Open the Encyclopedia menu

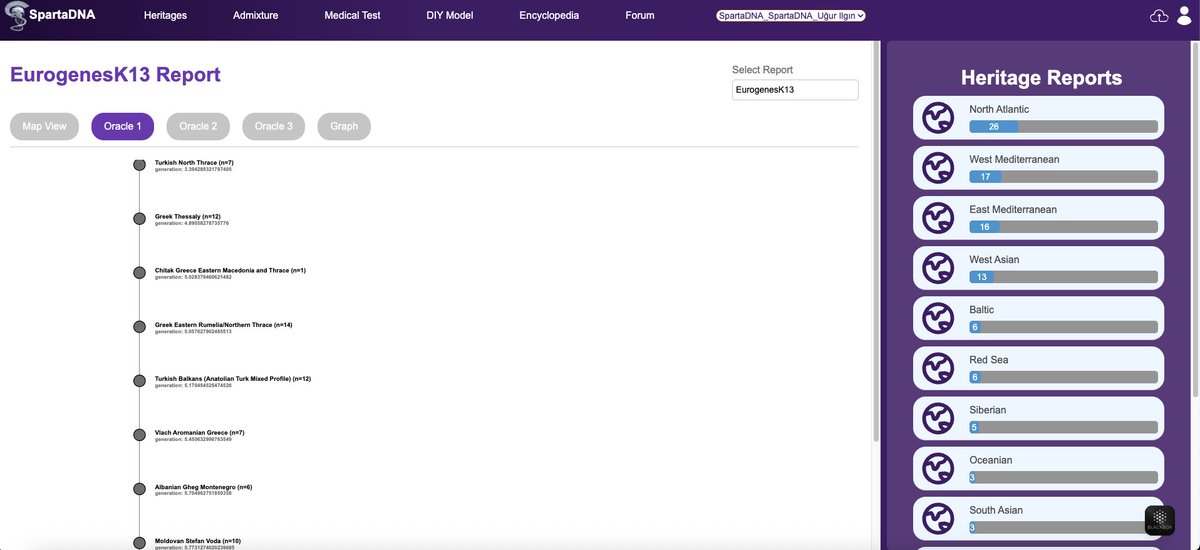click(549, 16)
